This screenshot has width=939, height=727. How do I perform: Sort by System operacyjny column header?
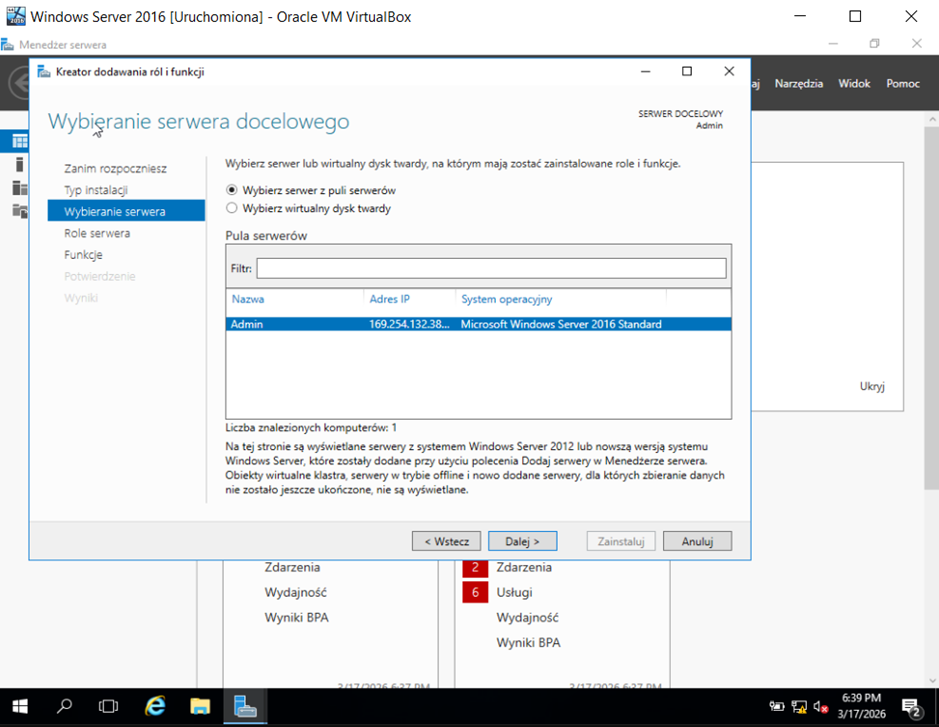[x=506, y=299]
